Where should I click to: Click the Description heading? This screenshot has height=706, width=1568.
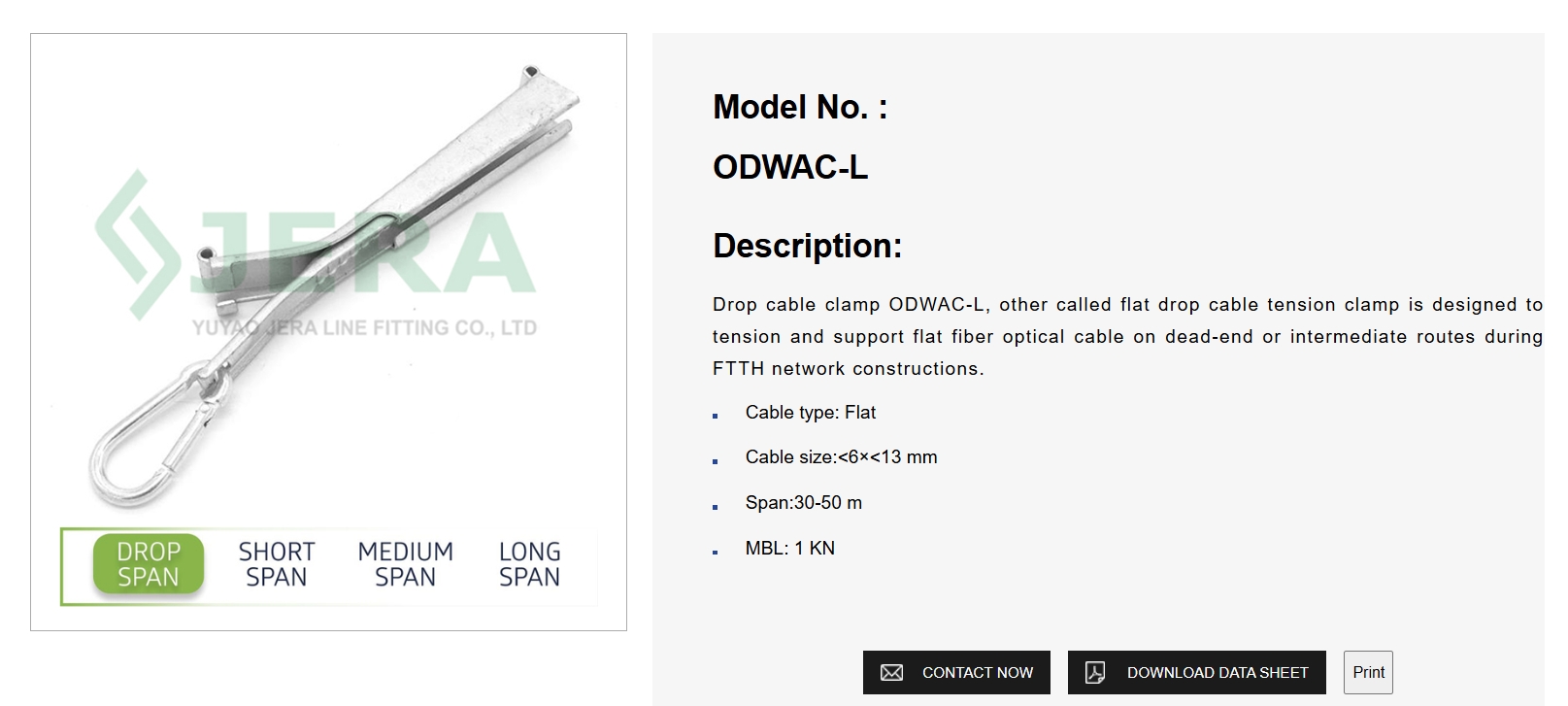point(807,246)
